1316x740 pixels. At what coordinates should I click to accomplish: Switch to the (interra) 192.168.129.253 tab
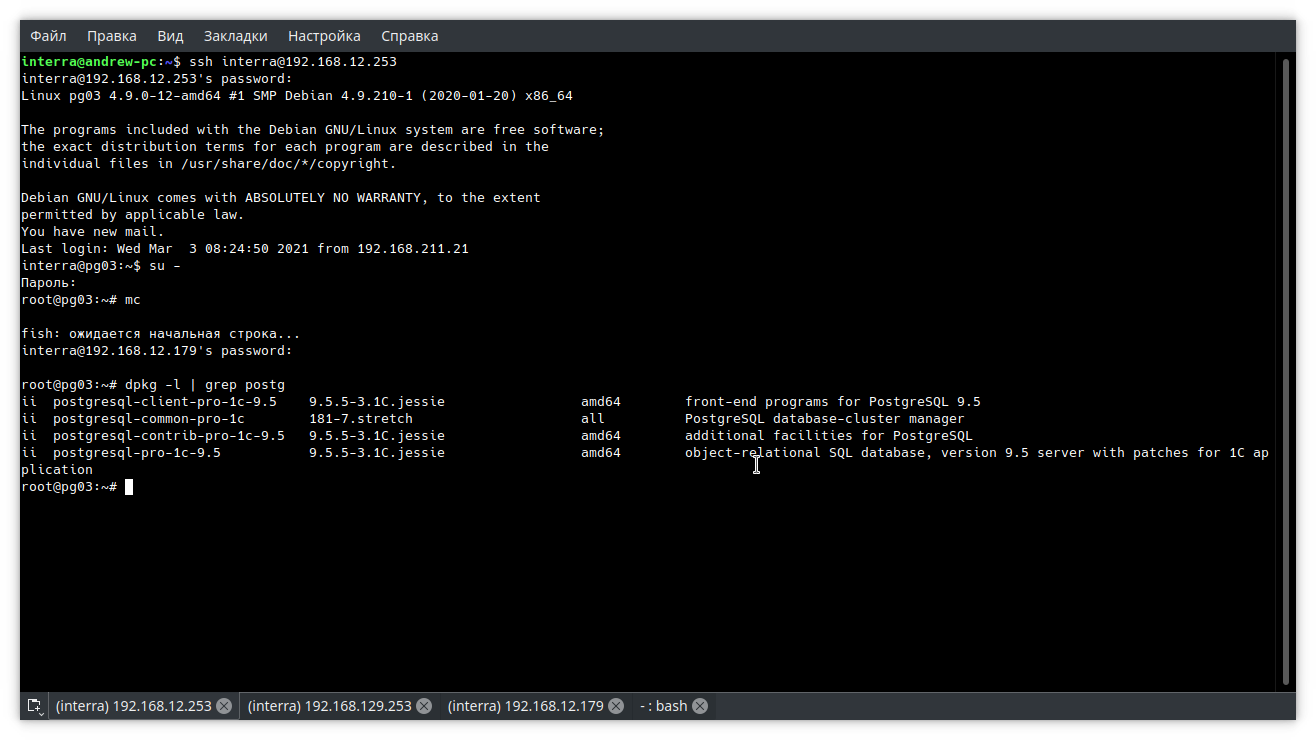point(330,706)
